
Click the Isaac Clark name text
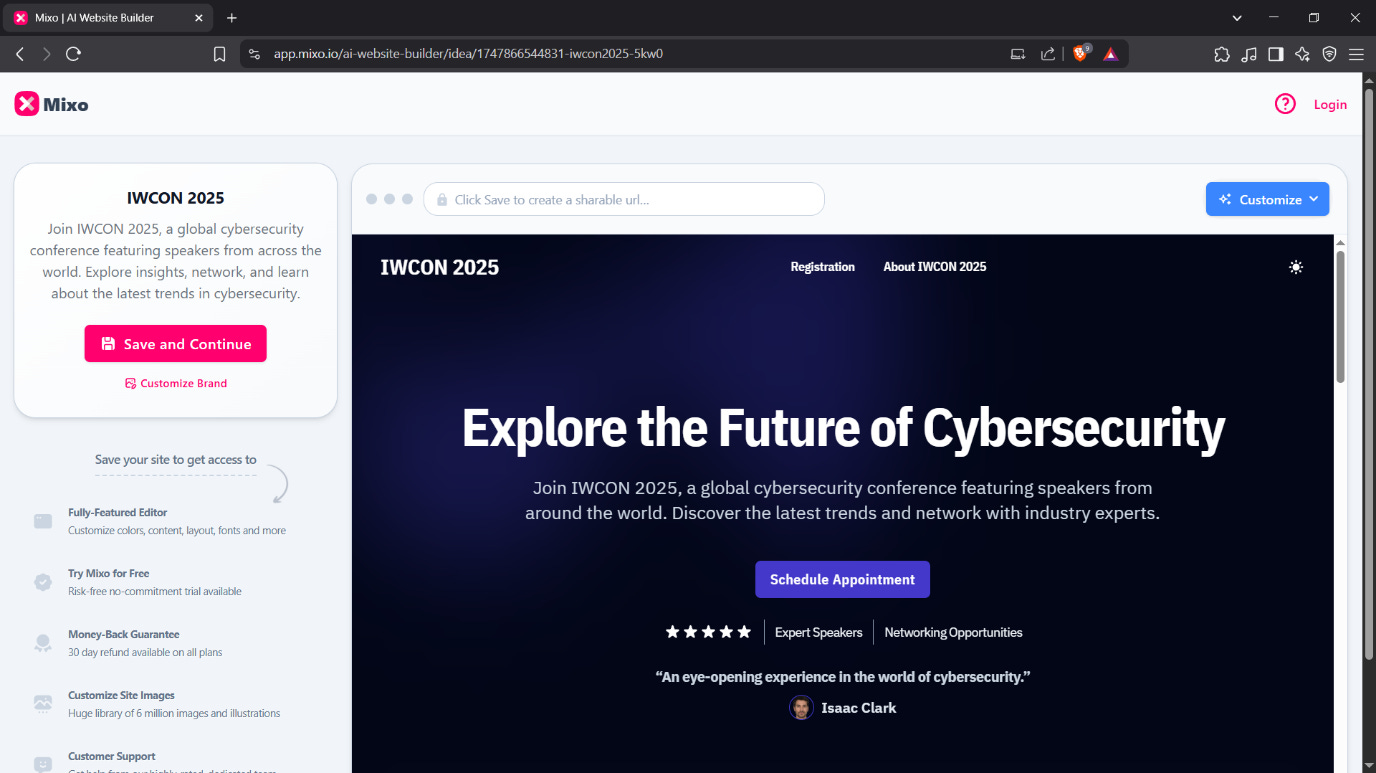pyautogui.click(x=859, y=708)
